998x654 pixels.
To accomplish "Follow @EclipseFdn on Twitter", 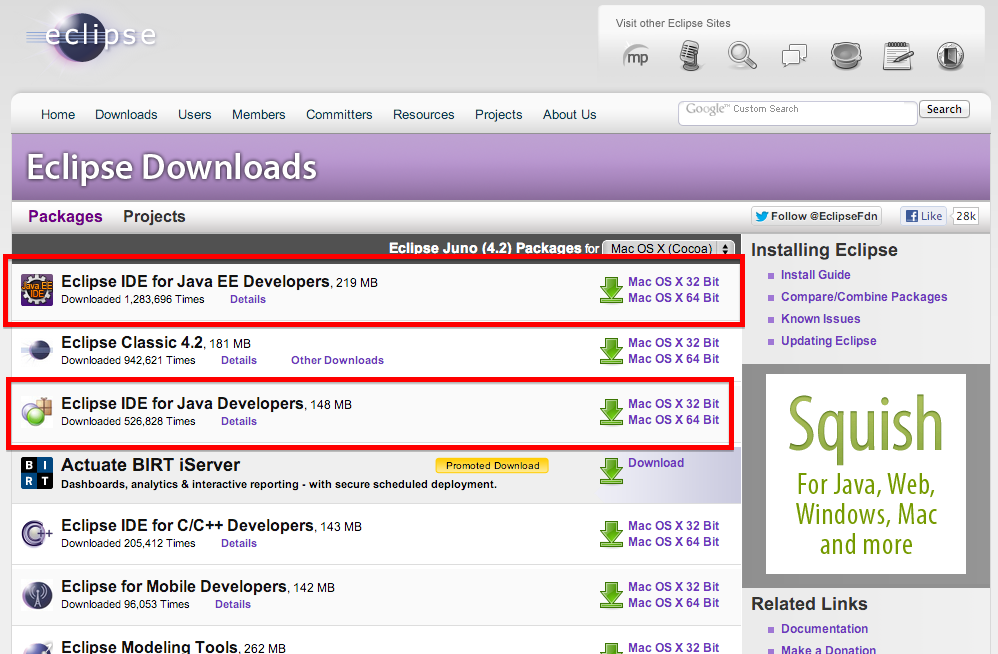I will [817, 216].
